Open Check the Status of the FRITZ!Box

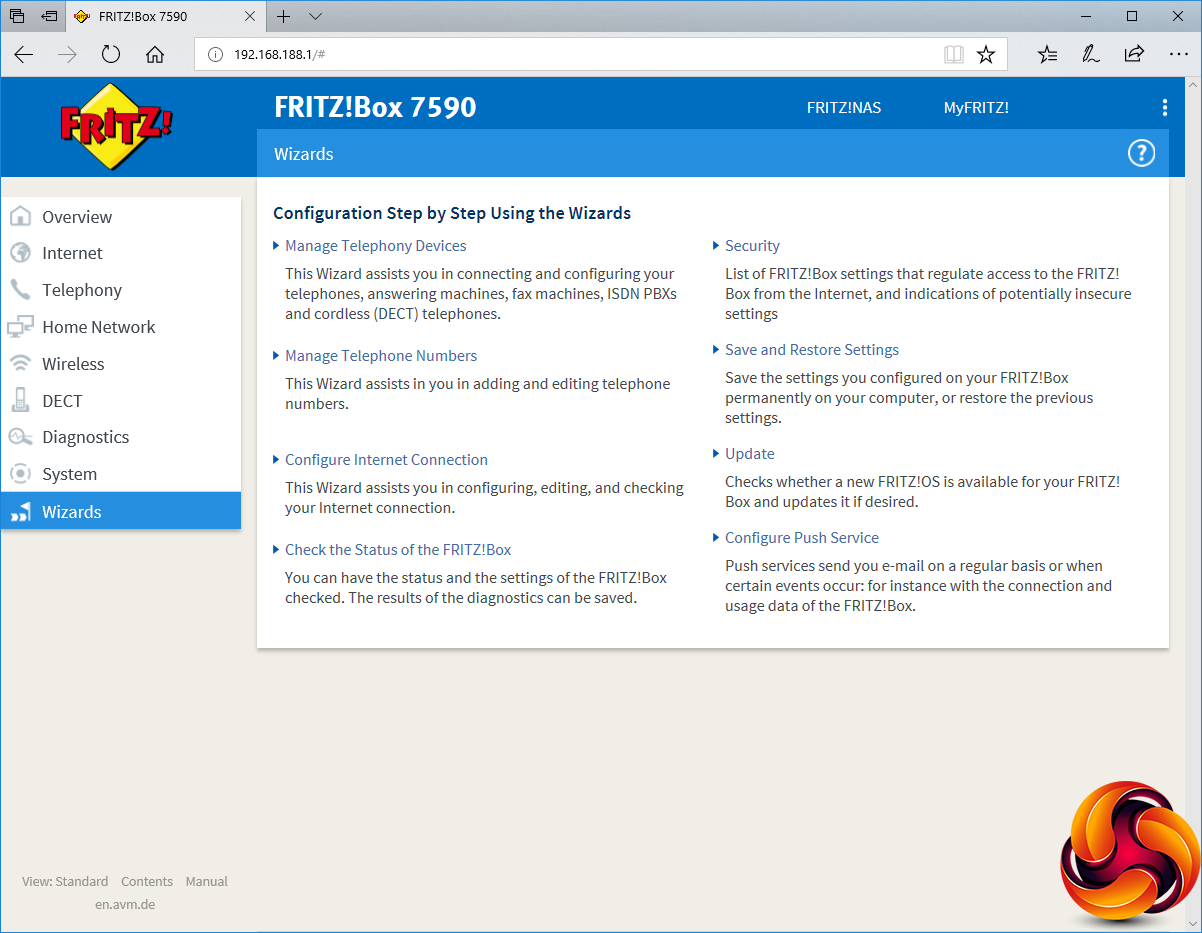pyautogui.click(x=398, y=549)
